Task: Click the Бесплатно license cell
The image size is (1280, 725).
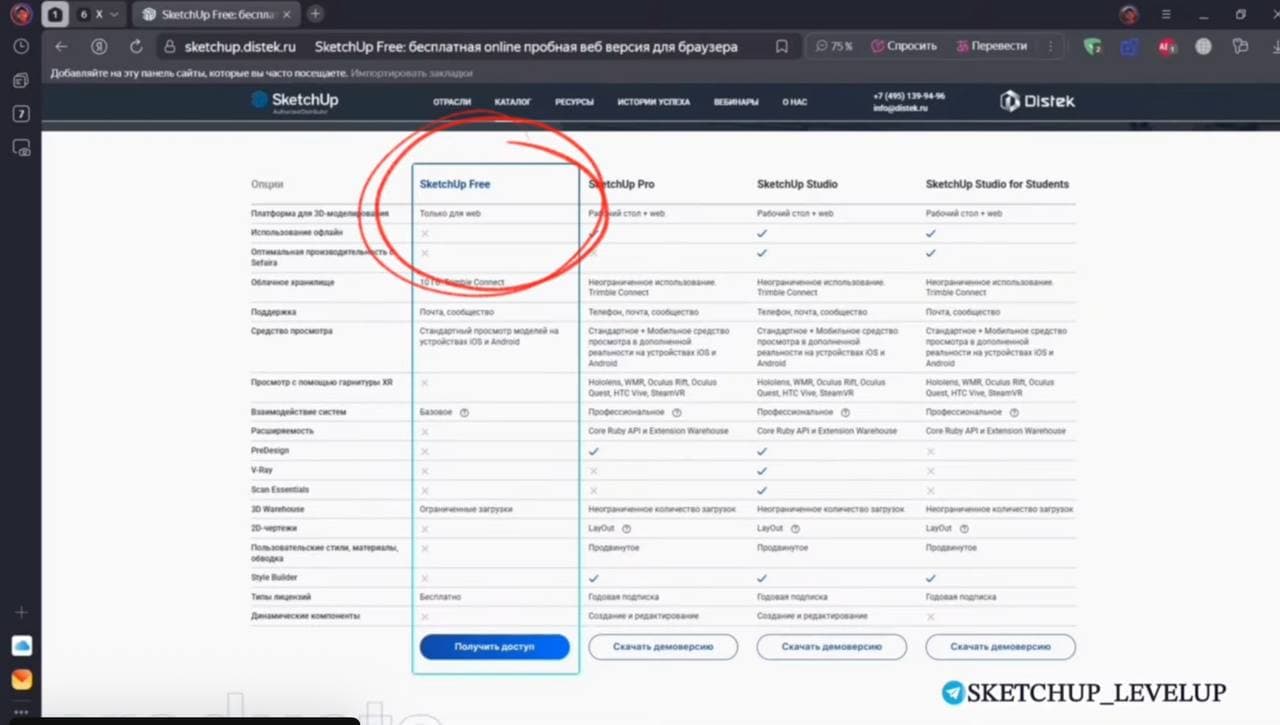Action: click(440, 597)
